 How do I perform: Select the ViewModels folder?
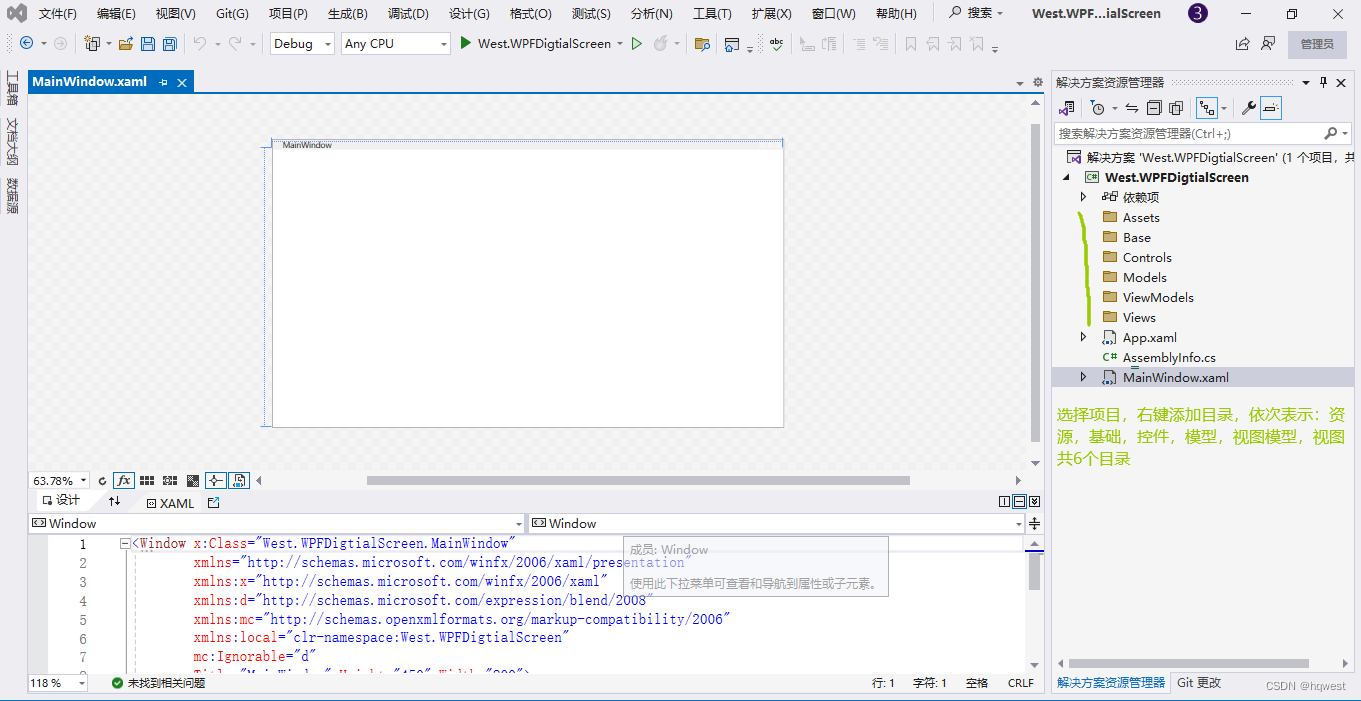(1158, 297)
